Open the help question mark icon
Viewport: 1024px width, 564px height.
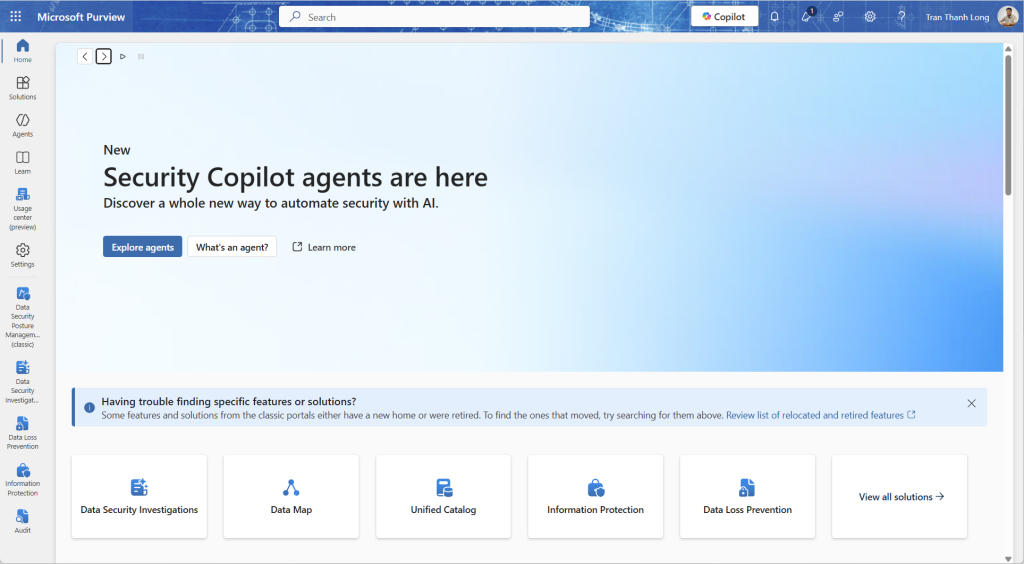coord(901,17)
